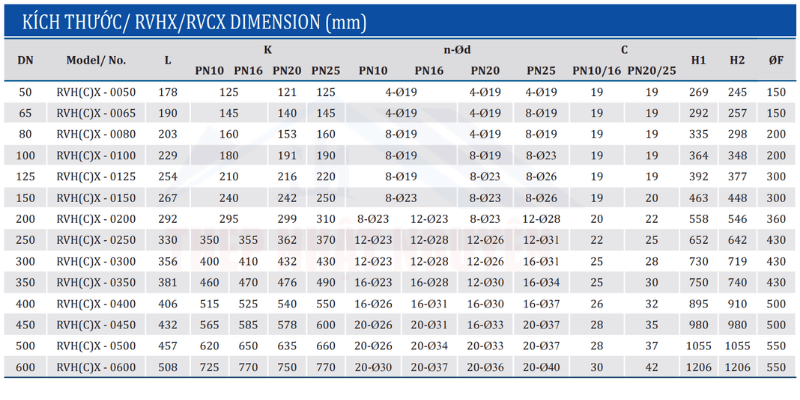Select model cell 'RVH(C)X - 0450'
The height and width of the screenshot is (400, 800).
pyautogui.click(x=96, y=325)
